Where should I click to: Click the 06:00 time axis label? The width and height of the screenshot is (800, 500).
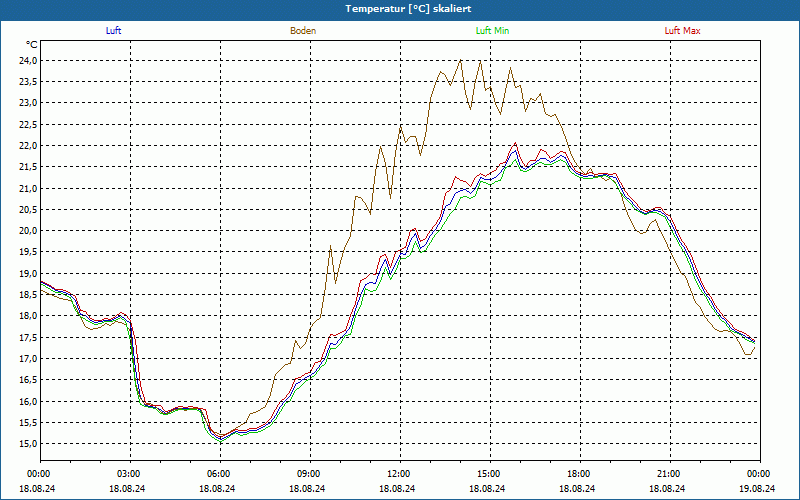[x=217, y=474]
